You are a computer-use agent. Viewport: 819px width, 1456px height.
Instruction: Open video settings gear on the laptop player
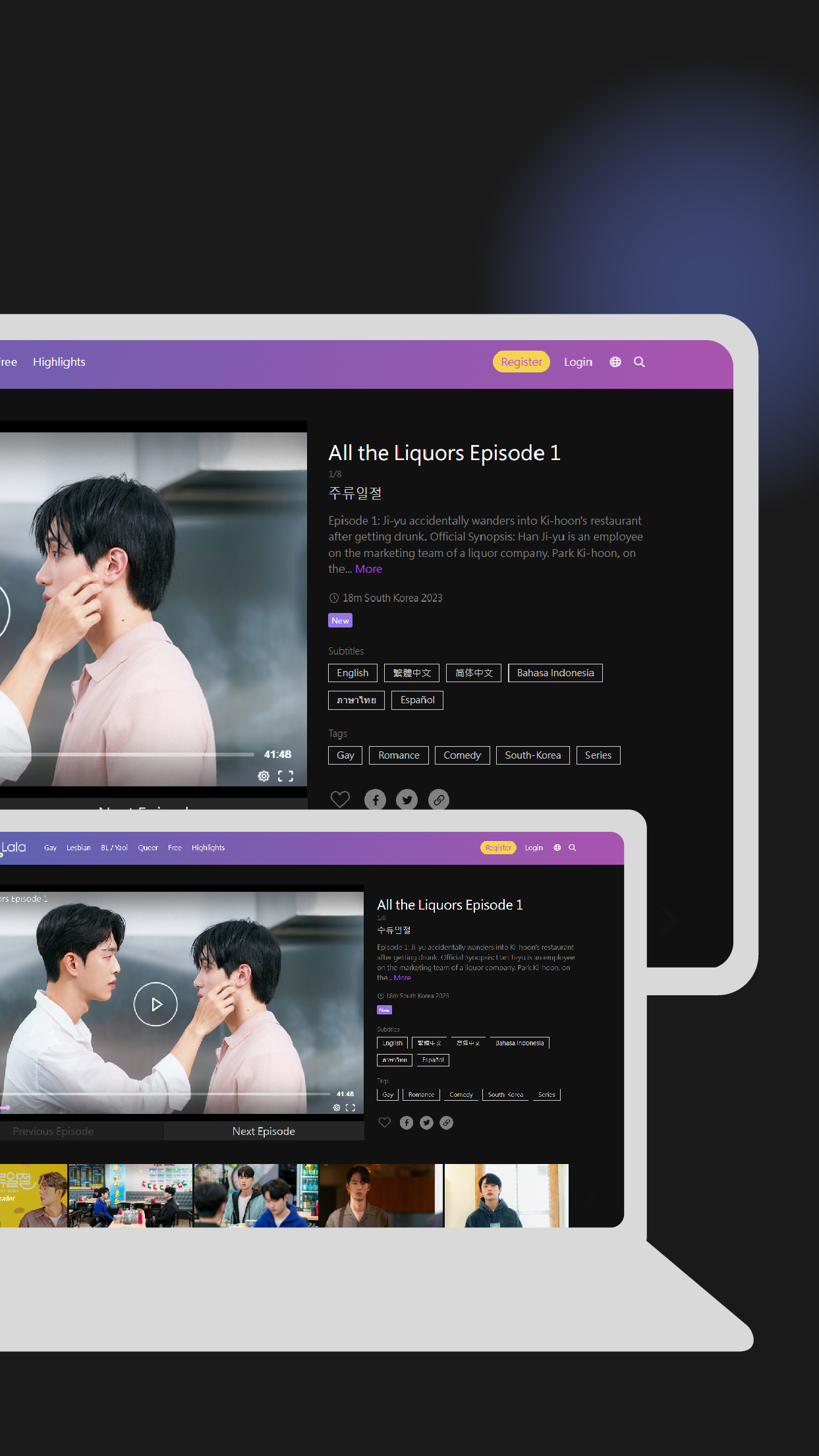pos(337,1107)
